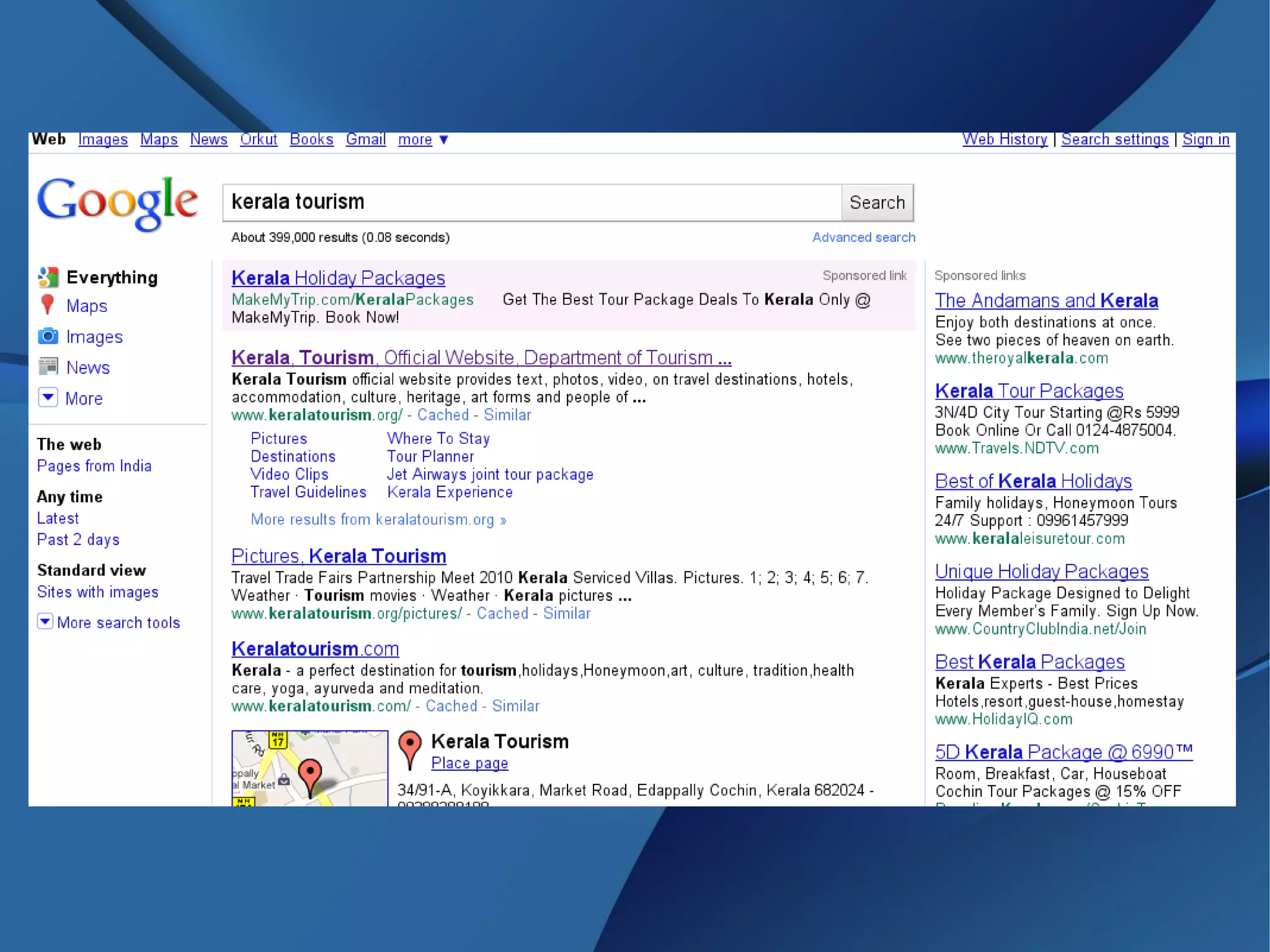The width and height of the screenshot is (1270, 952).
Task: Open Place page link for Kerala Tourism
Action: 469,763
